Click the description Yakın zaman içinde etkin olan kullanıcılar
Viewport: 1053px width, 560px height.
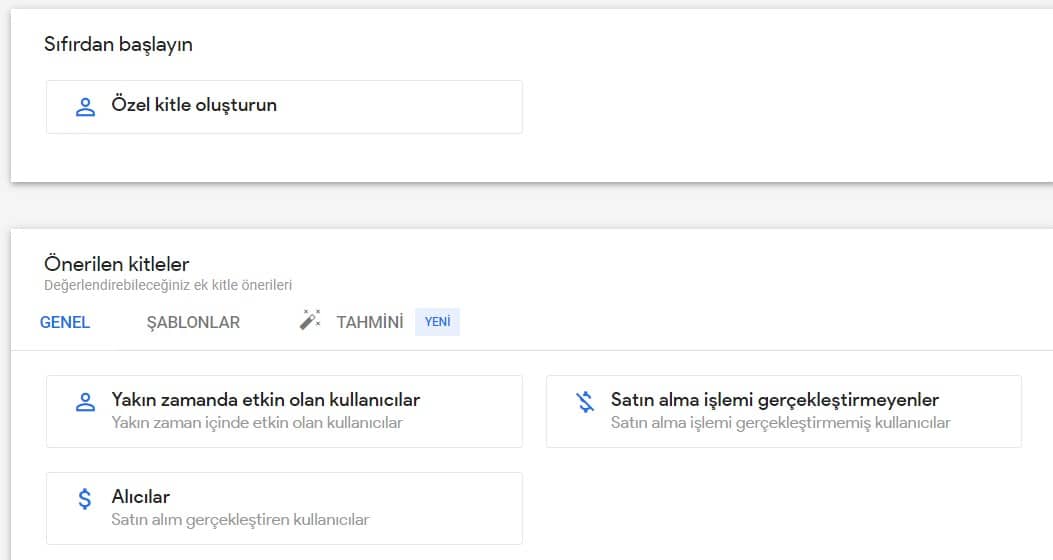[257, 422]
